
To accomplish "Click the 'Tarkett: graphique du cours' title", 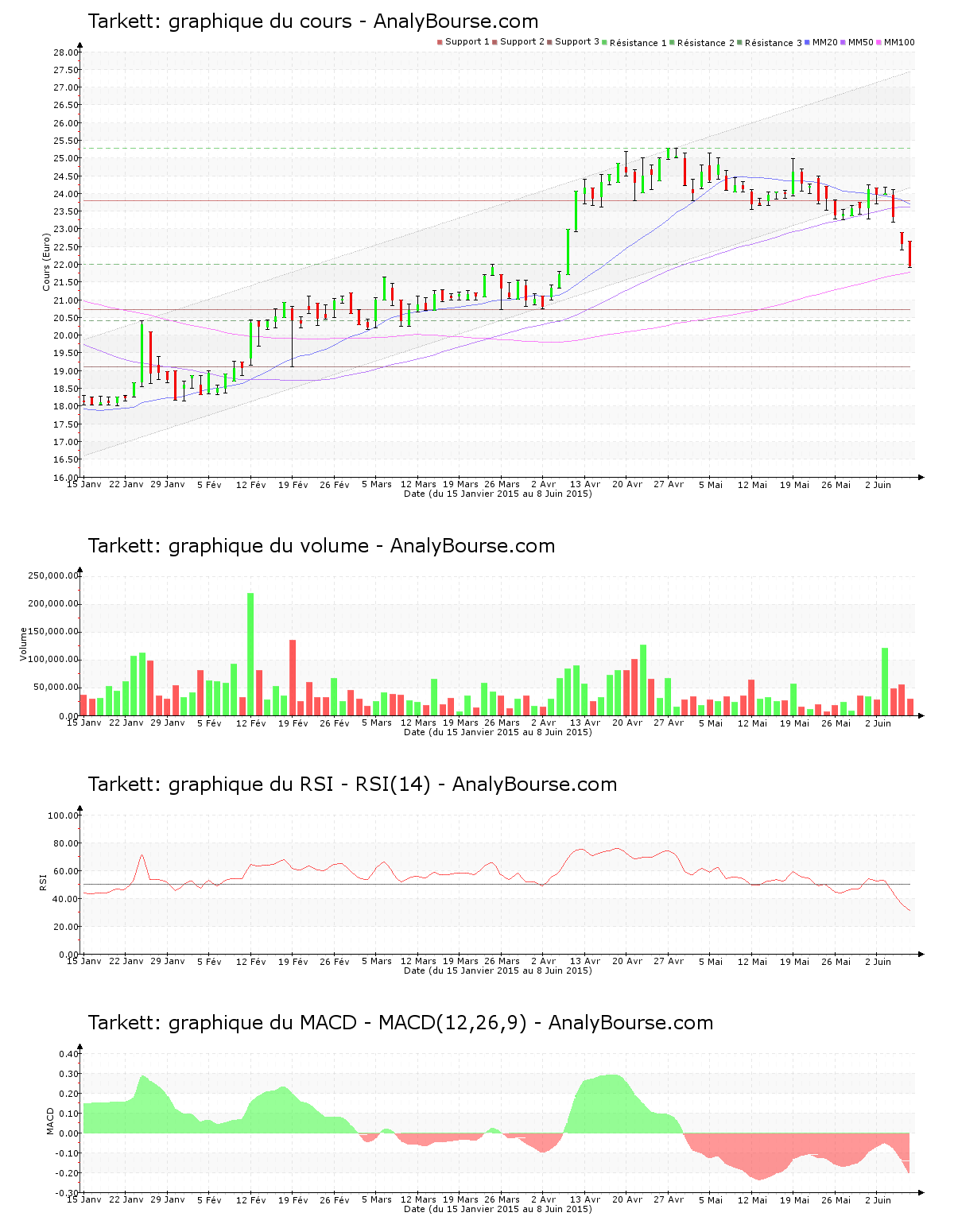I will [219, 21].
